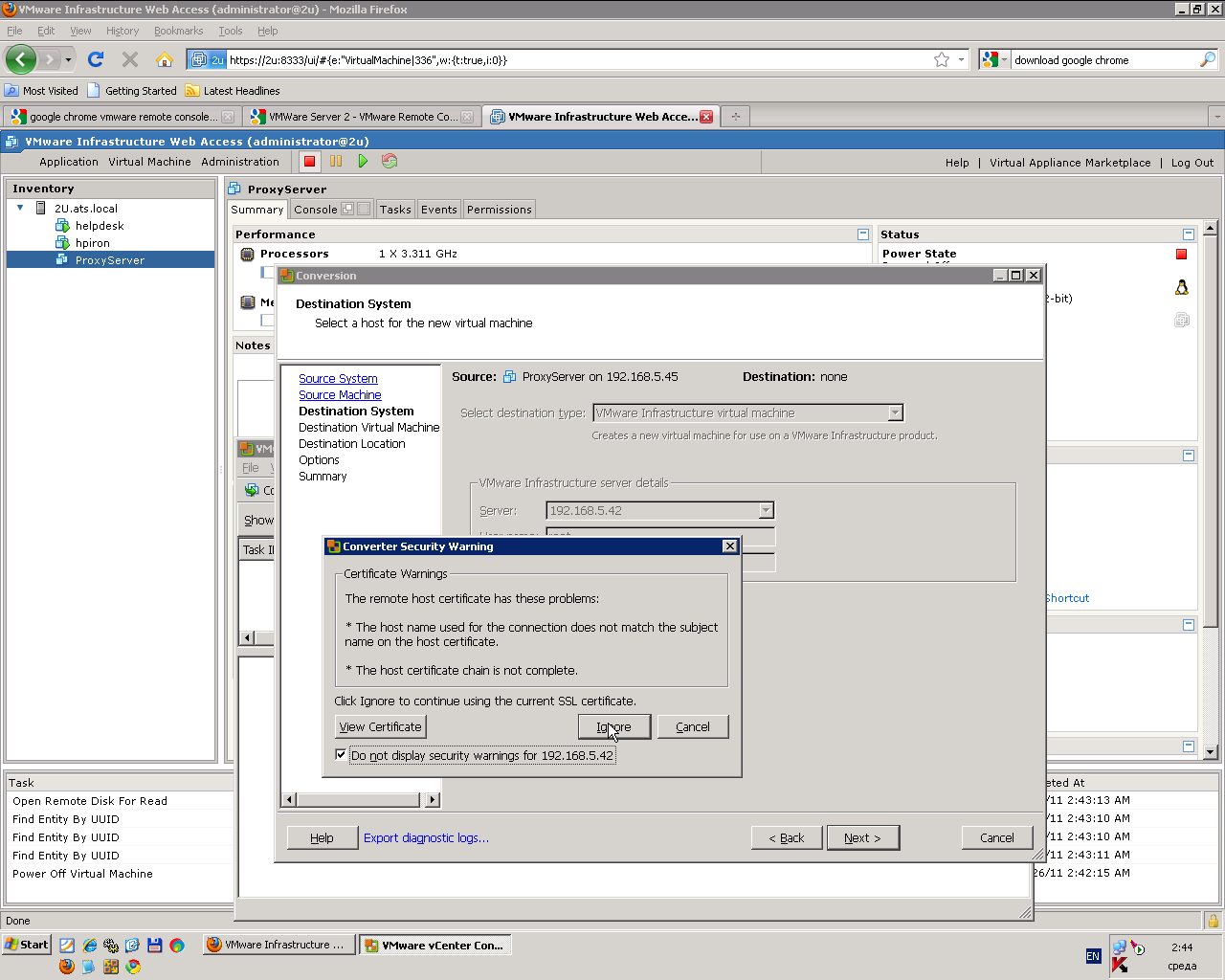Screen dimensions: 1225x980
Task: Open the Firefox Bookmarks menu
Action: (179, 31)
